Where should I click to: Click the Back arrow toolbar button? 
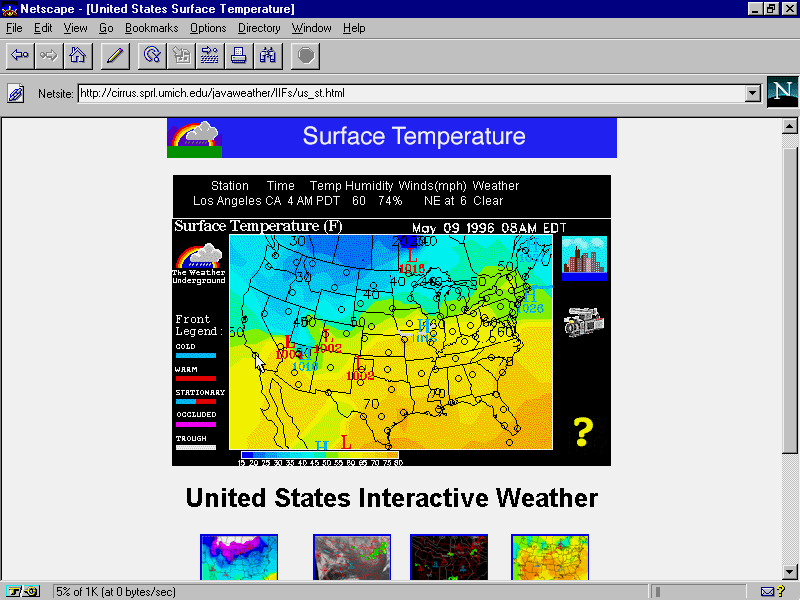(x=19, y=55)
